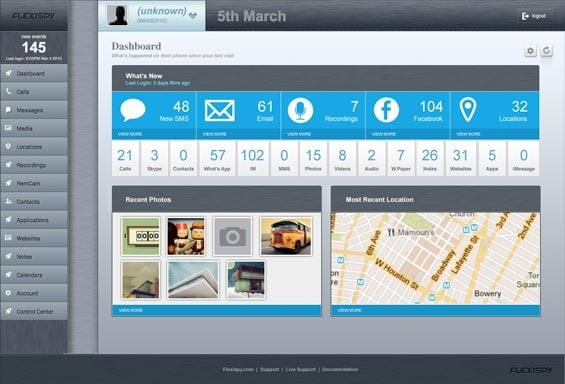Open Recordings in the sidebar menu
565x384 pixels.
pyautogui.click(x=34, y=165)
